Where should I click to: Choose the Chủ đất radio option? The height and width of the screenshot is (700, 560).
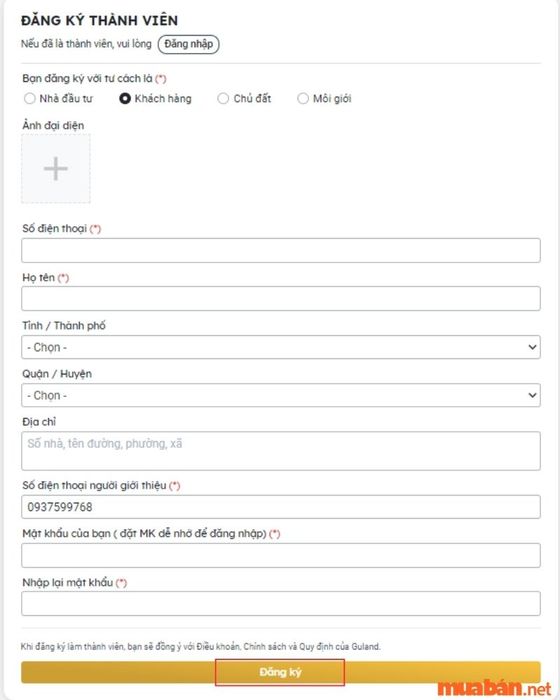point(223,99)
